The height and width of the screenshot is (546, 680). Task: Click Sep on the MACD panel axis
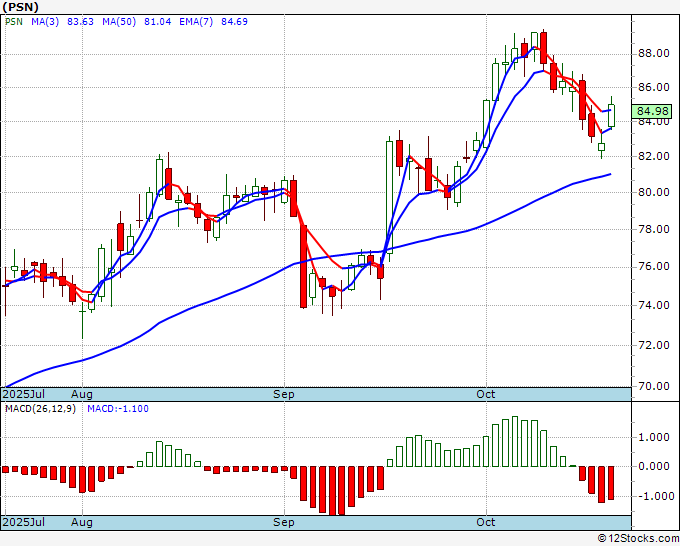click(284, 522)
